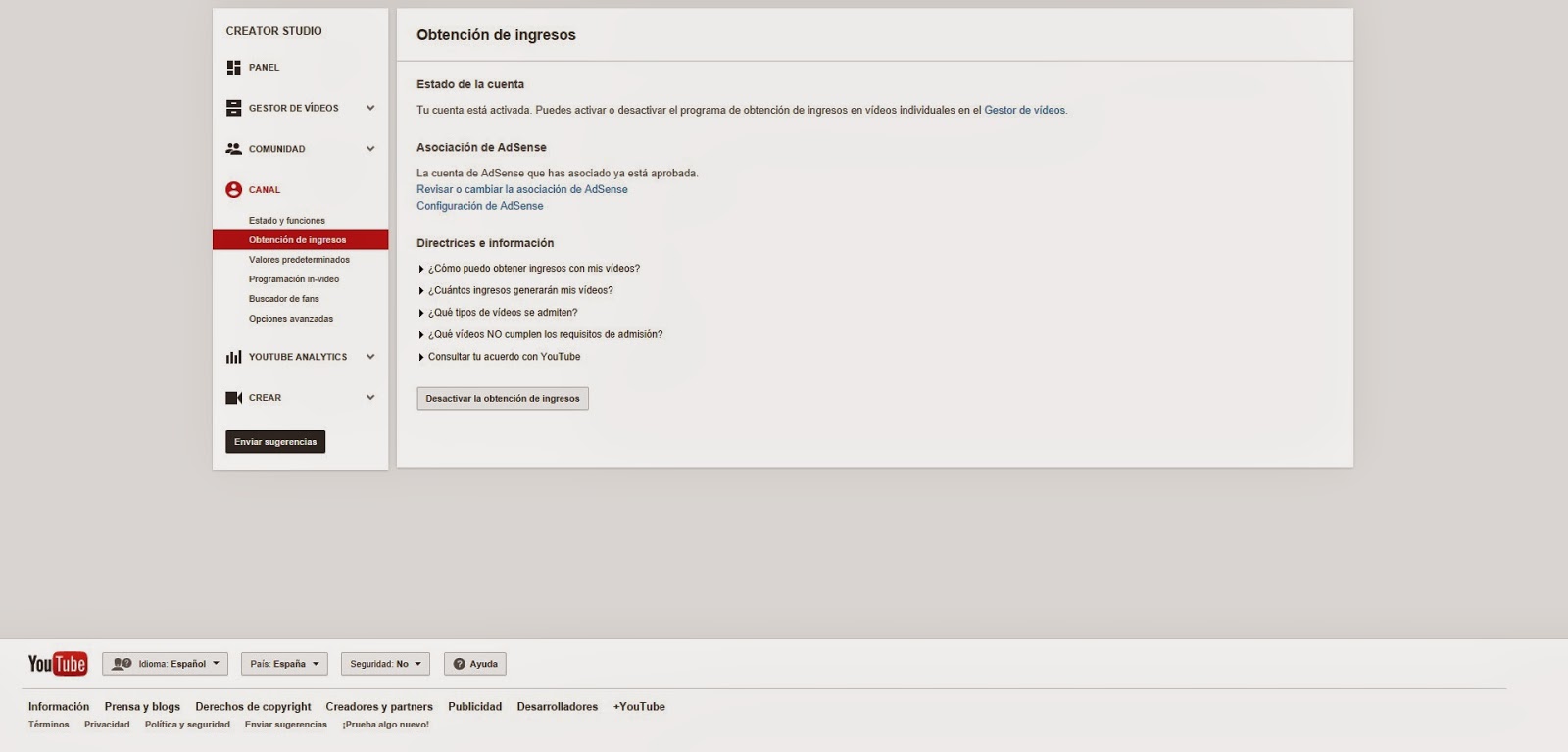The width and height of the screenshot is (1568, 752).
Task: Open Publicidad footer link
Action: click(474, 707)
